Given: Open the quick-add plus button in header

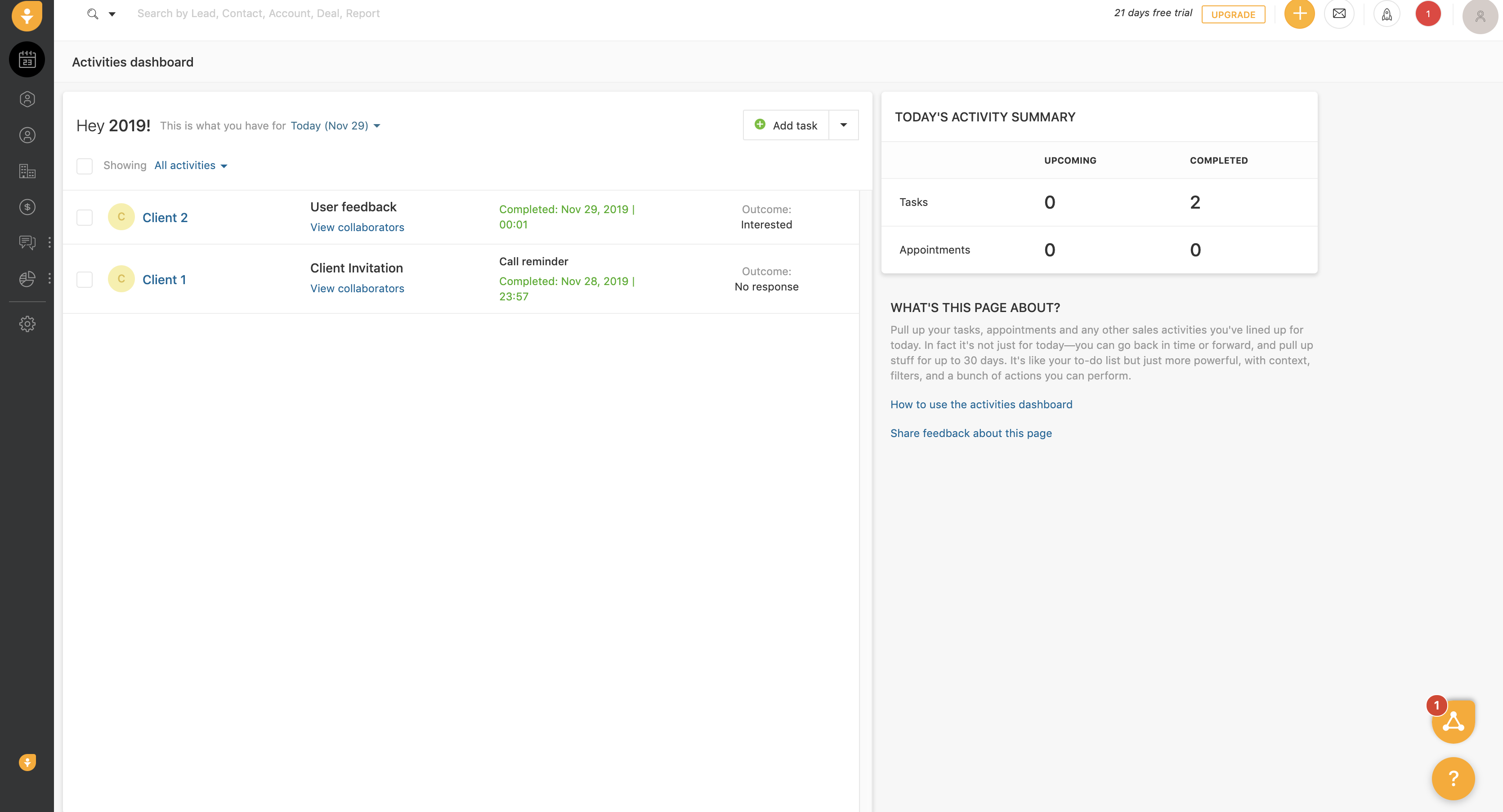Looking at the screenshot, I should coord(1299,13).
